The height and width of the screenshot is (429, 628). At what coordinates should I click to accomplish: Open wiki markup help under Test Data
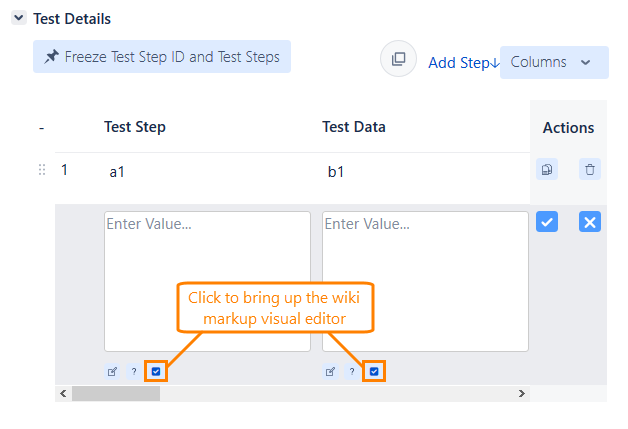click(x=352, y=372)
